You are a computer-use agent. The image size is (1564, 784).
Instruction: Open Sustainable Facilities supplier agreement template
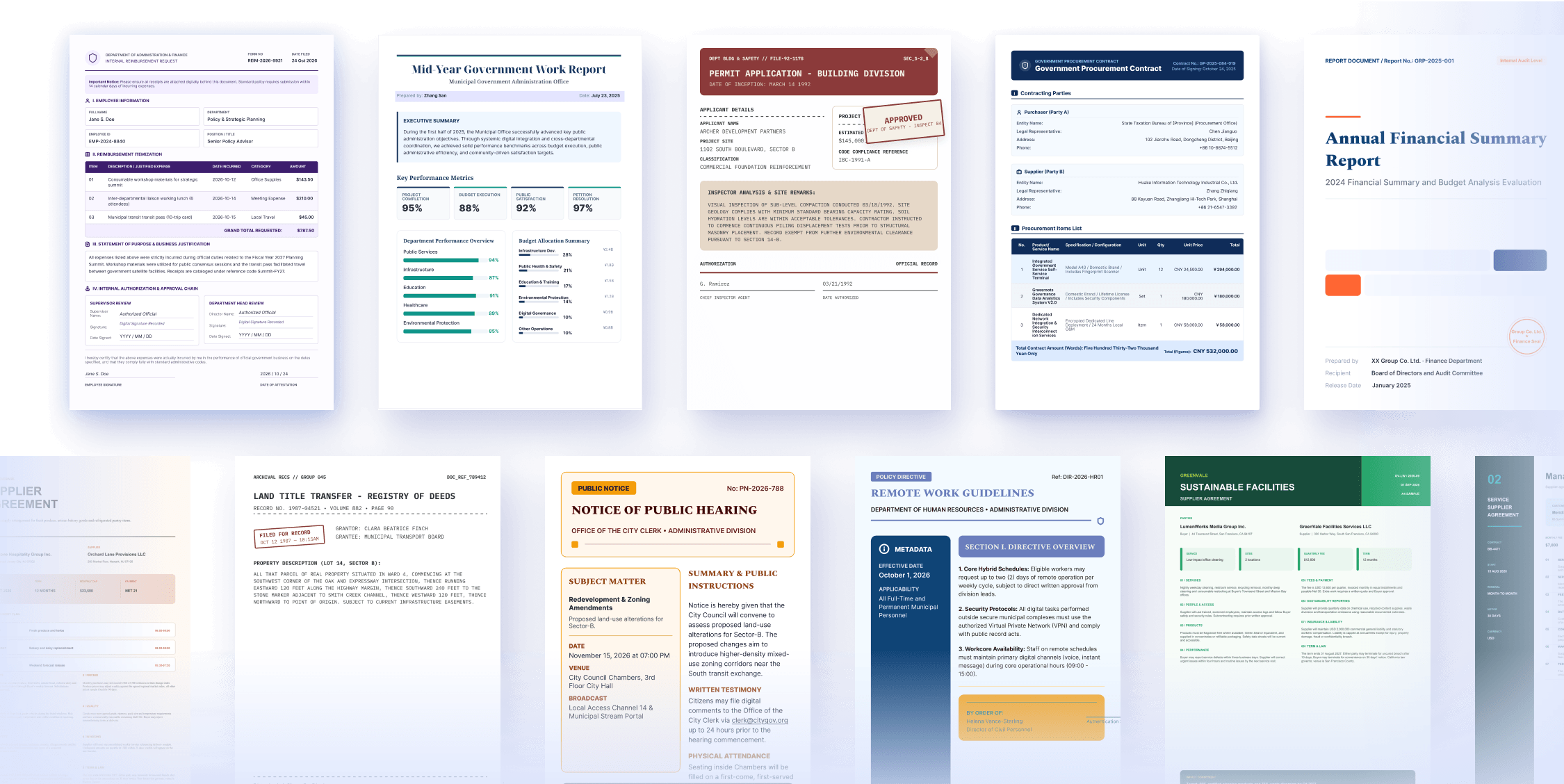[x=1298, y=620]
